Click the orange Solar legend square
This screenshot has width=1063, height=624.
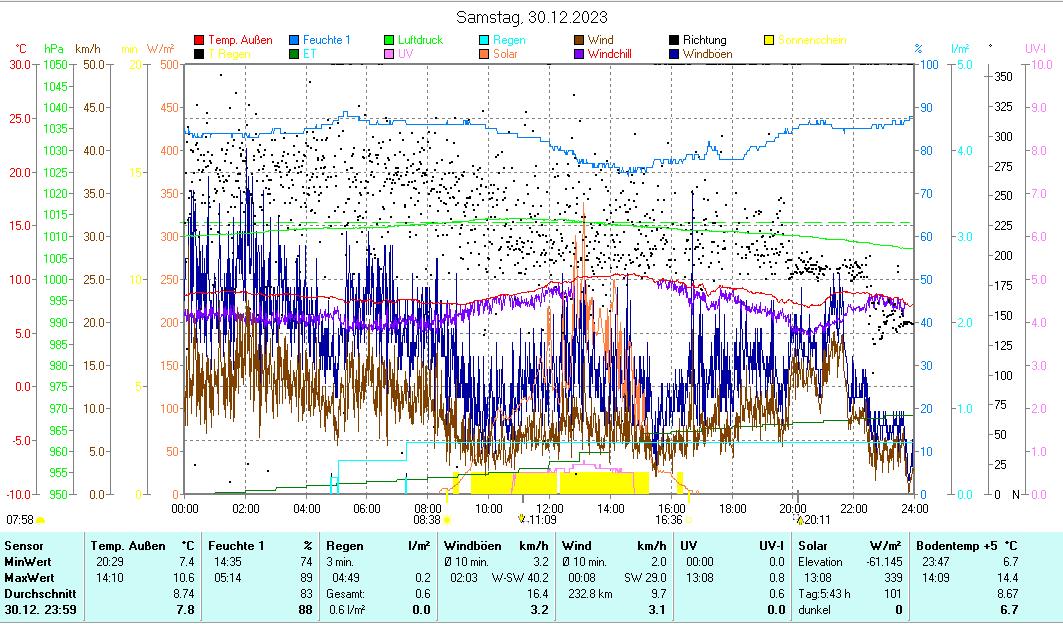[x=485, y=54]
